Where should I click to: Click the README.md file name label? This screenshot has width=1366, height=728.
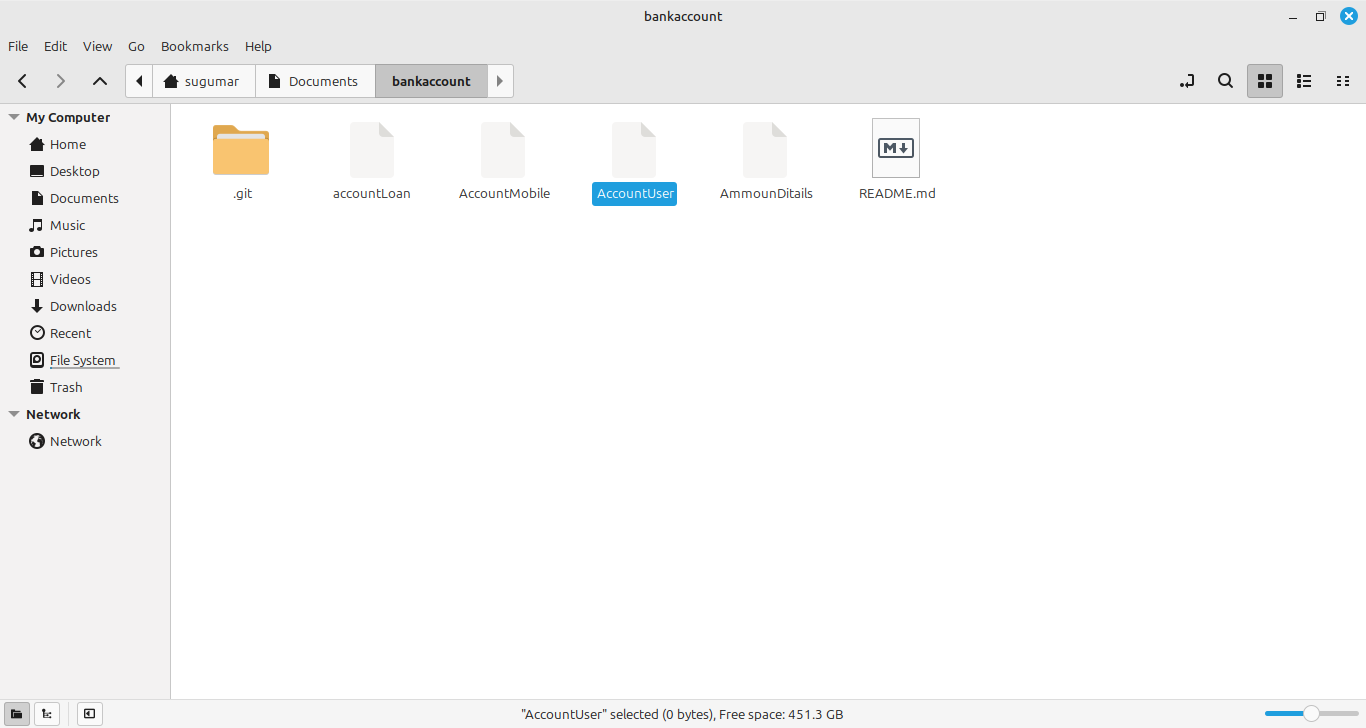tap(897, 194)
